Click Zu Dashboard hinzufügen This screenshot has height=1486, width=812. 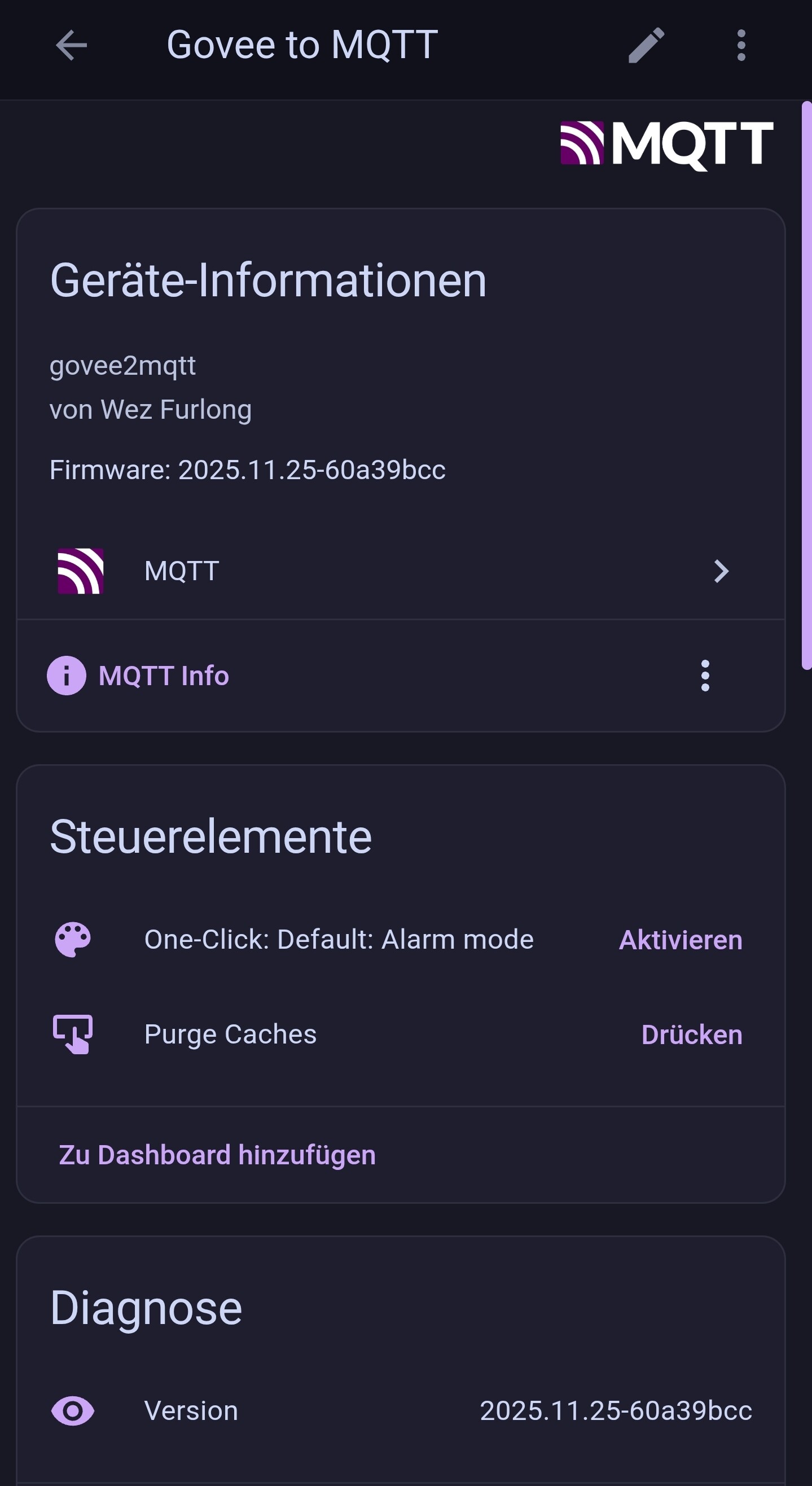coord(217,1155)
